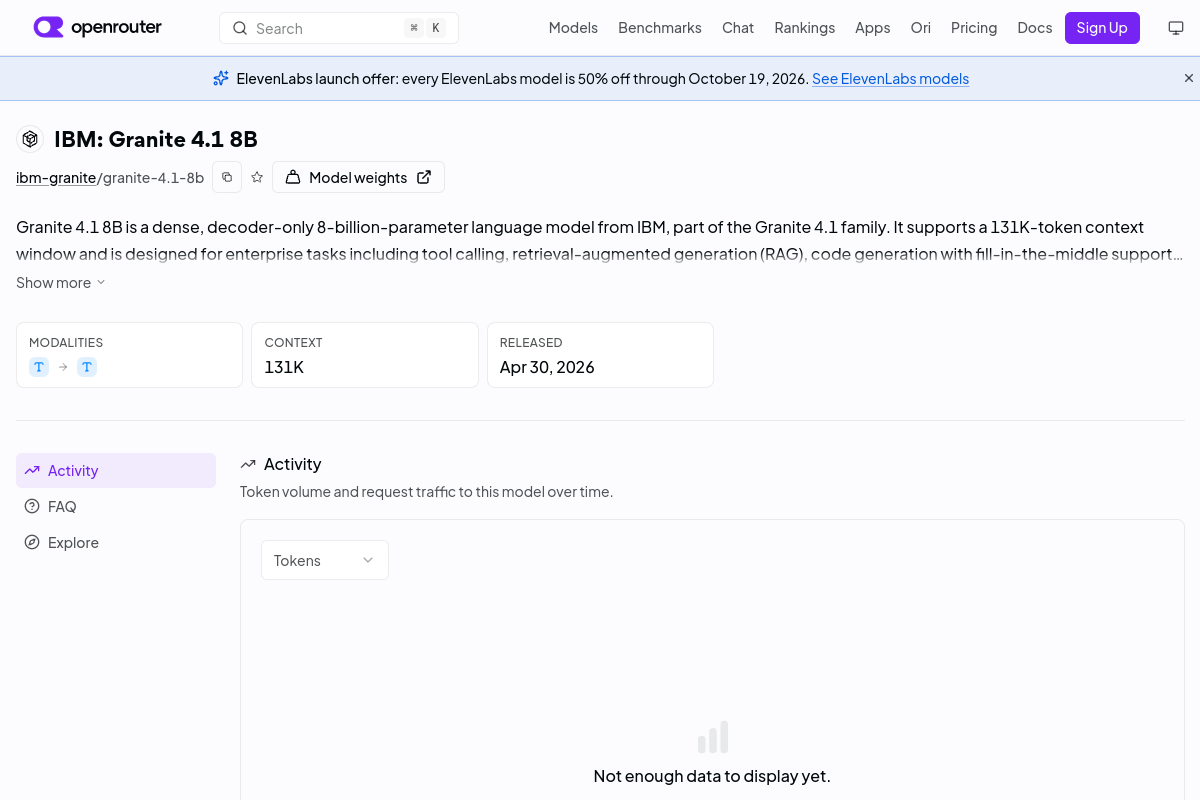Click the Model weights button
The image size is (1200, 800).
358,177
